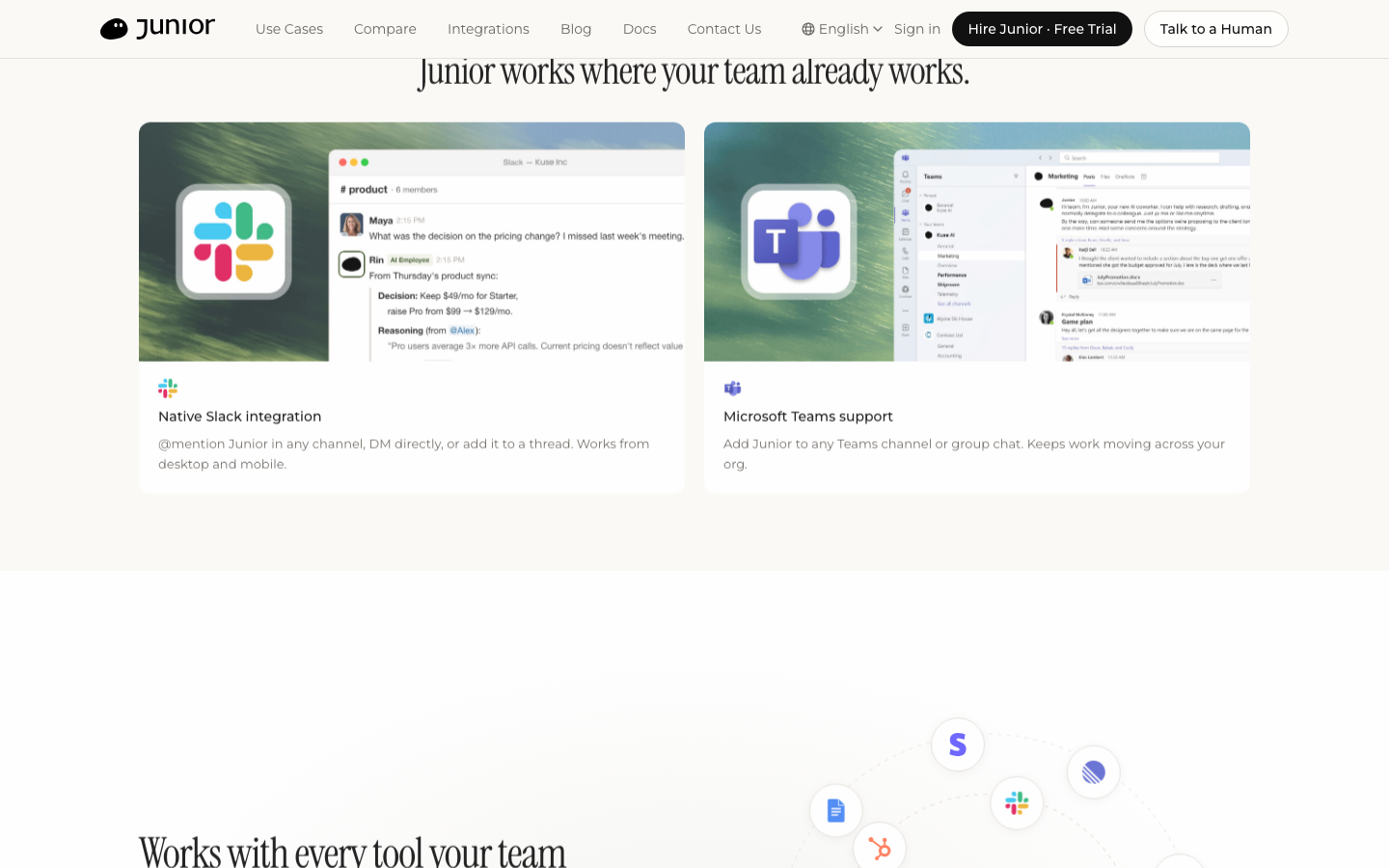Image resolution: width=1389 pixels, height=868 pixels.
Task: Click the Sign in link
Action: click(917, 29)
